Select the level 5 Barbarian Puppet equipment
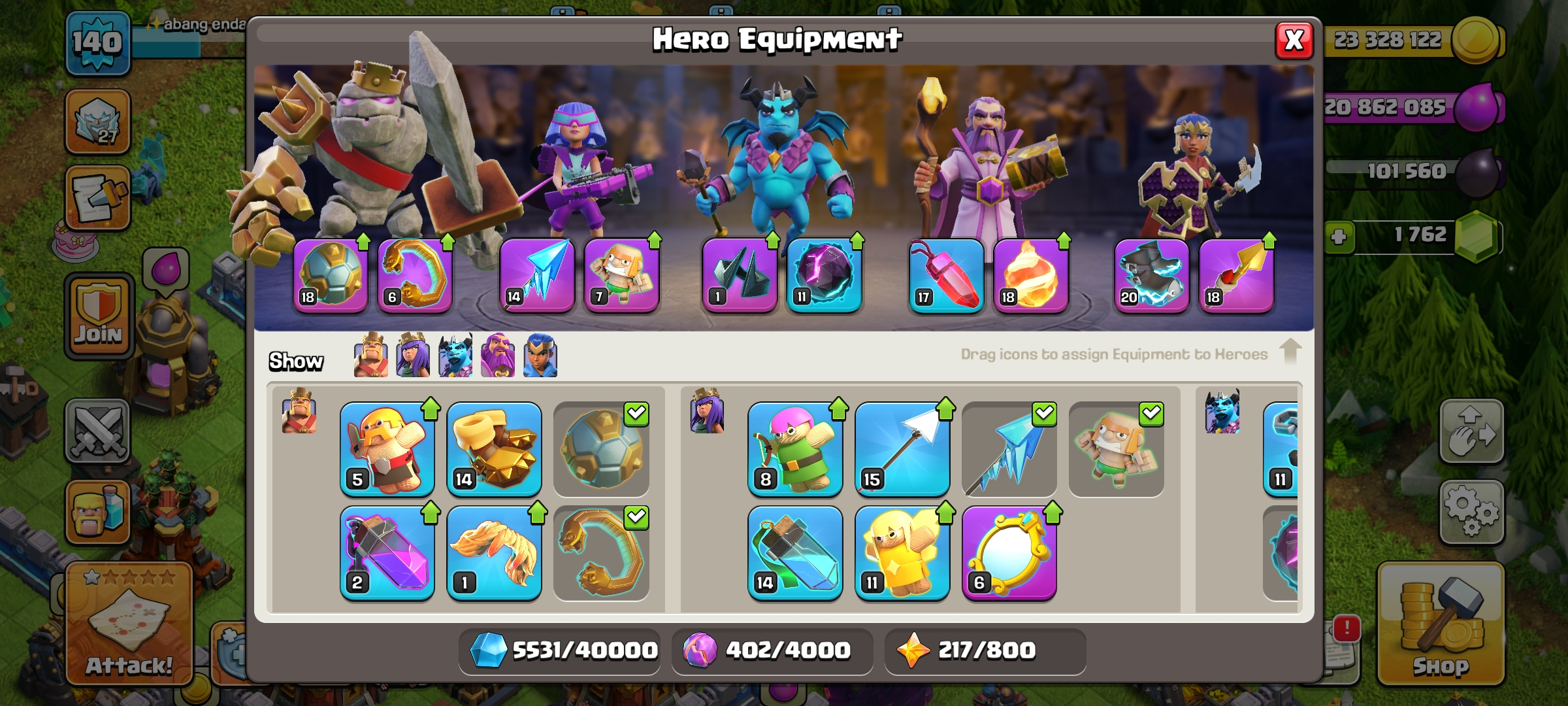This screenshot has width=1568, height=706. [387, 449]
